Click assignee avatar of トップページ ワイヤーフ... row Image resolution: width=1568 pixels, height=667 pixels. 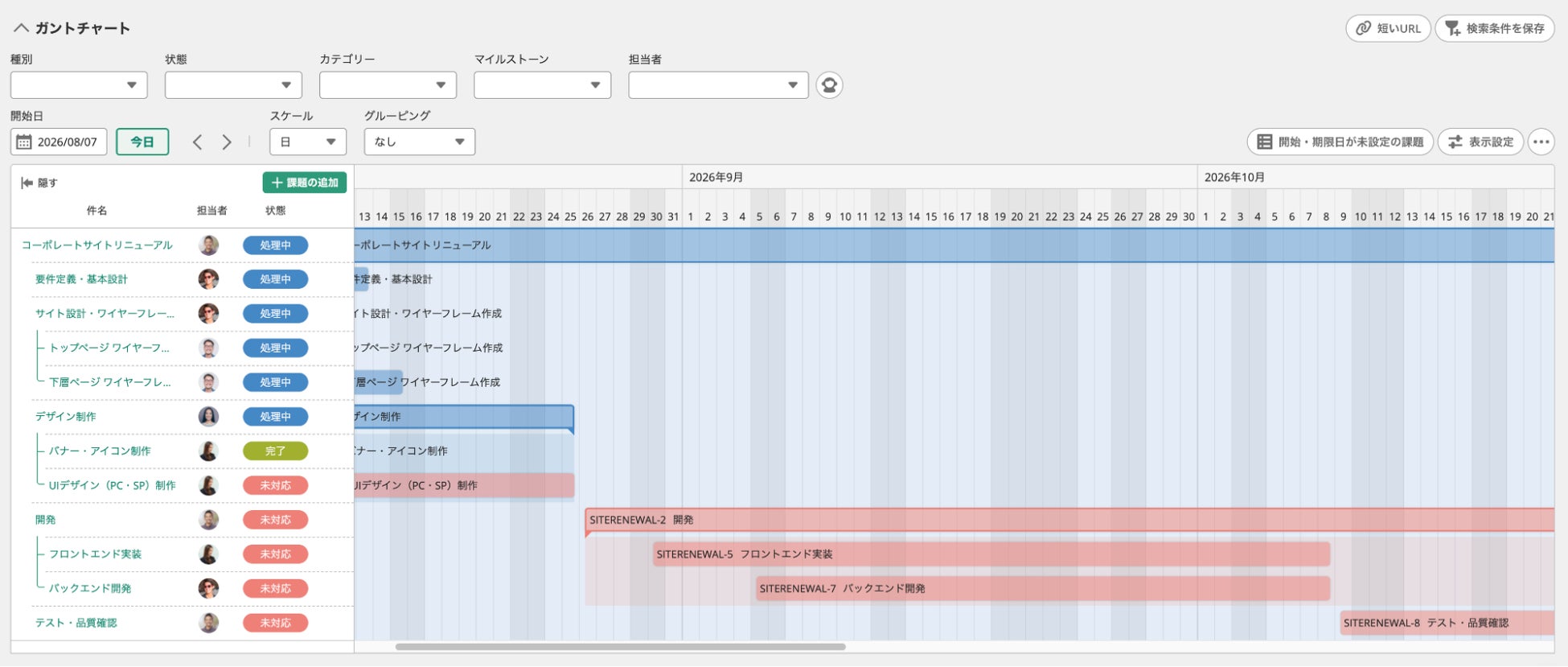[x=208, y=348]
